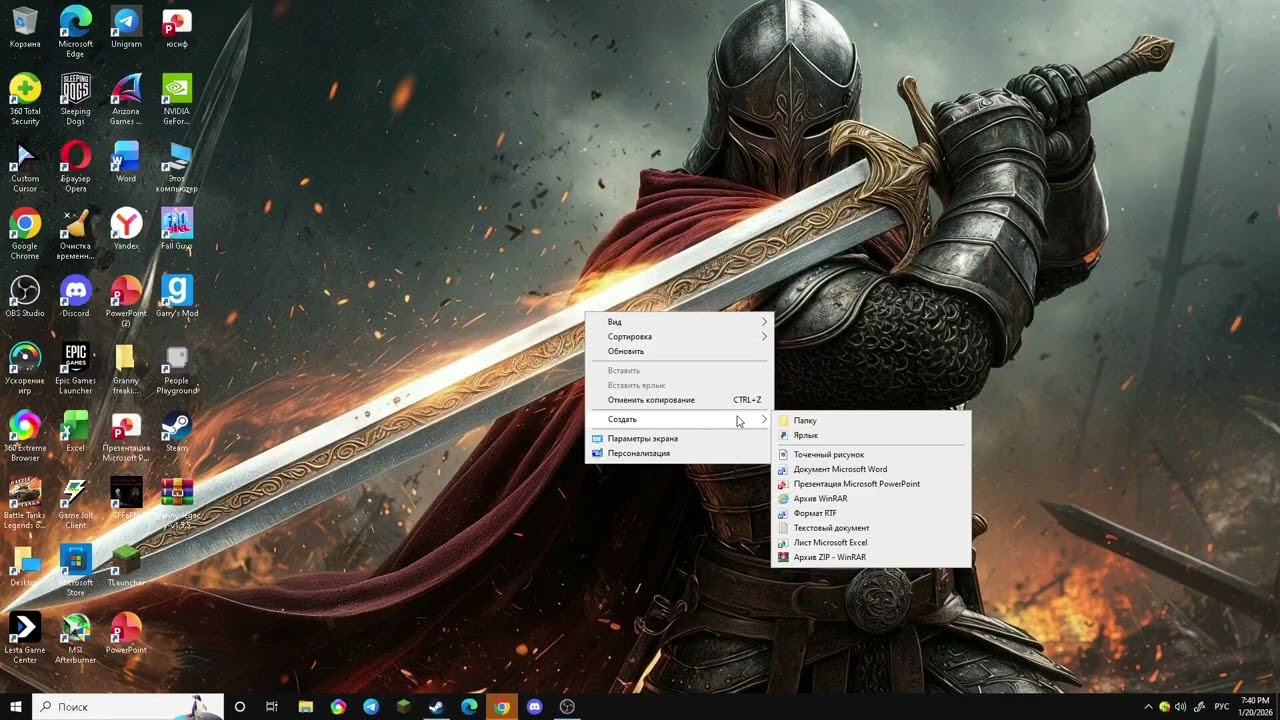1280x720 pixels.
Task: Select the Microsoft Store desktop icon
Action: point(75,570)
